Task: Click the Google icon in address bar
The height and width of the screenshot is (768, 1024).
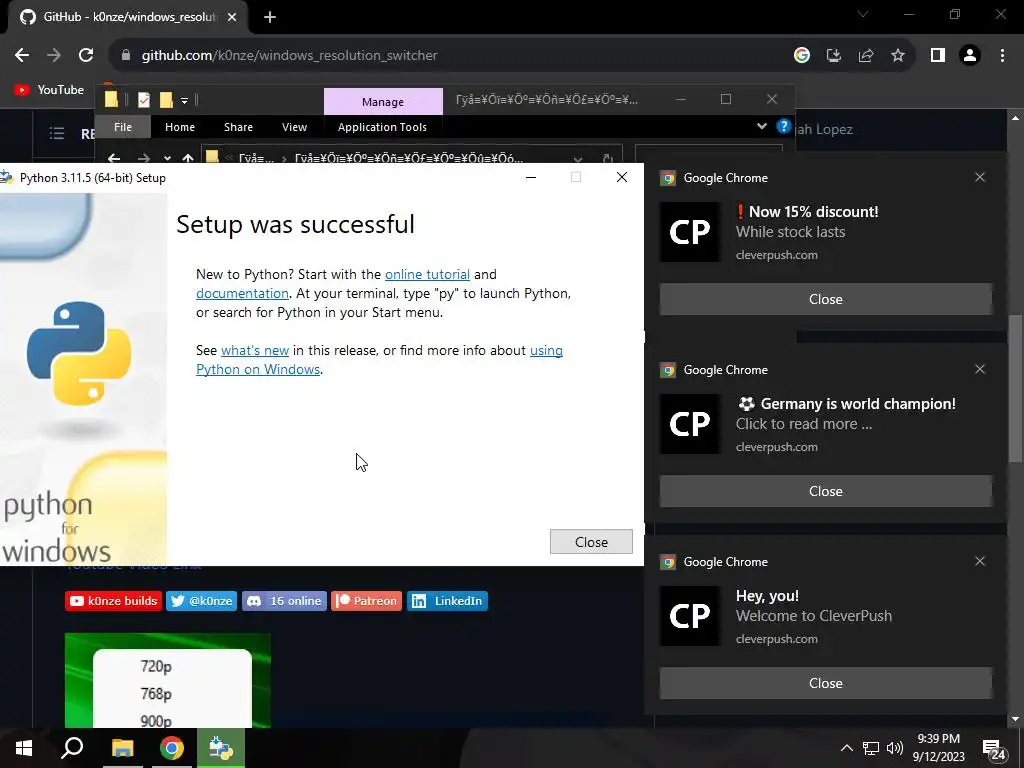Action: (x=802, y=56)
